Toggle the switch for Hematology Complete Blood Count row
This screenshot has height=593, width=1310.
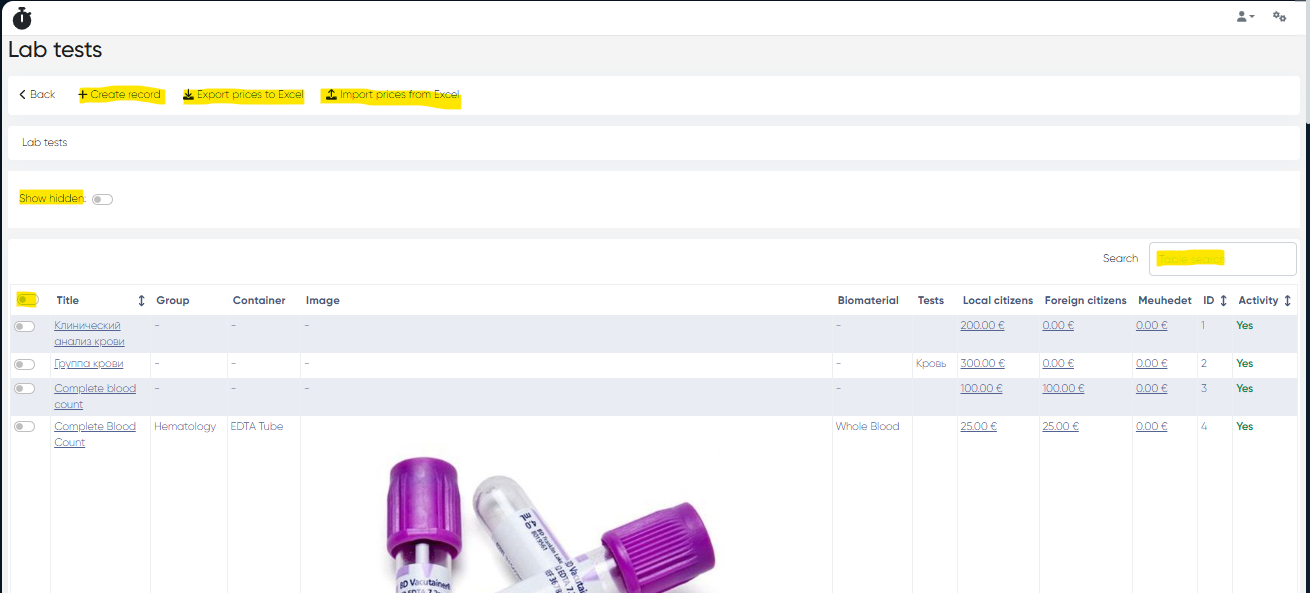click(25, 427)
